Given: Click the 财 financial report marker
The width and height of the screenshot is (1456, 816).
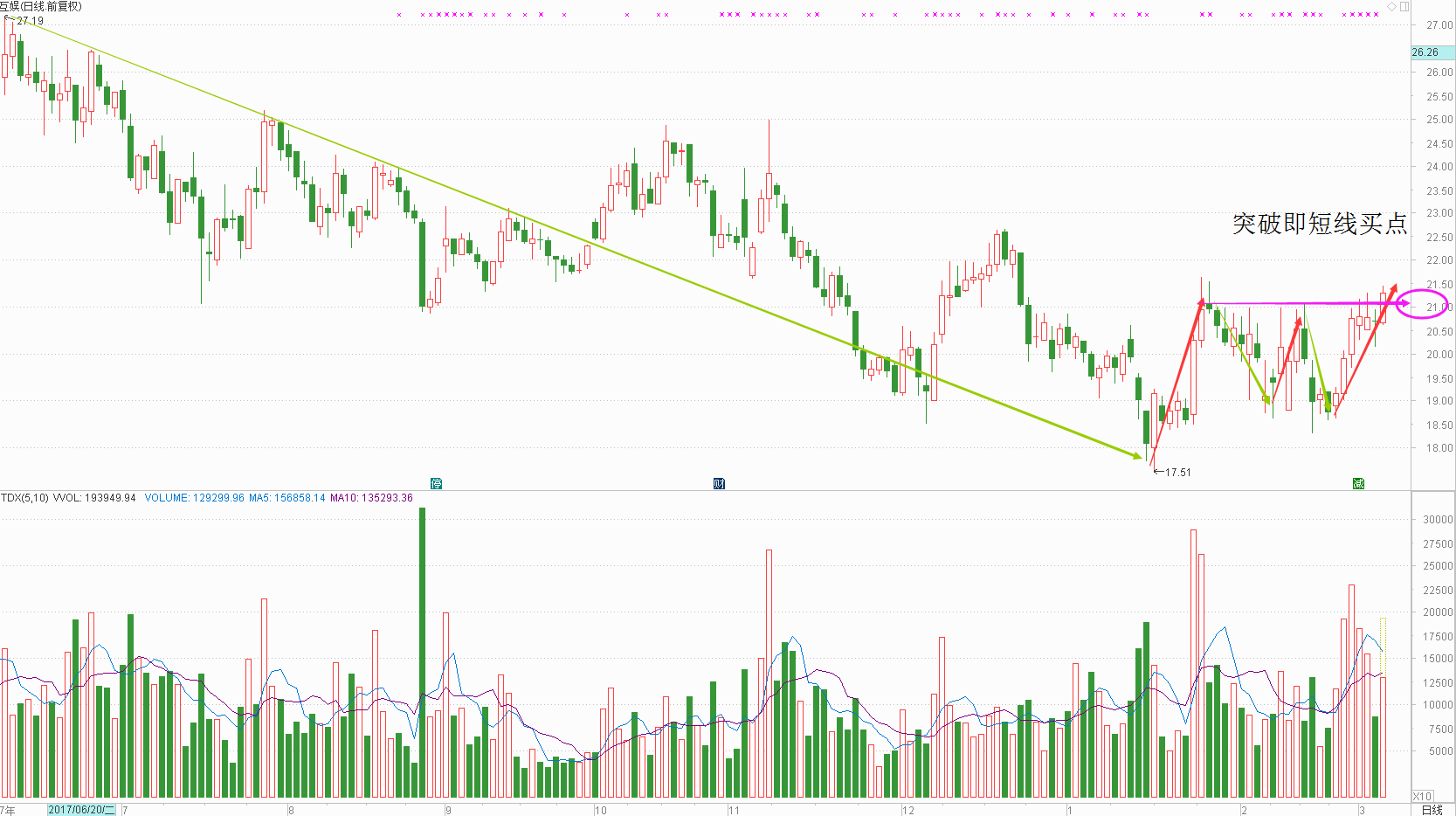Looking at the screenshot, I should coord(719,483).
